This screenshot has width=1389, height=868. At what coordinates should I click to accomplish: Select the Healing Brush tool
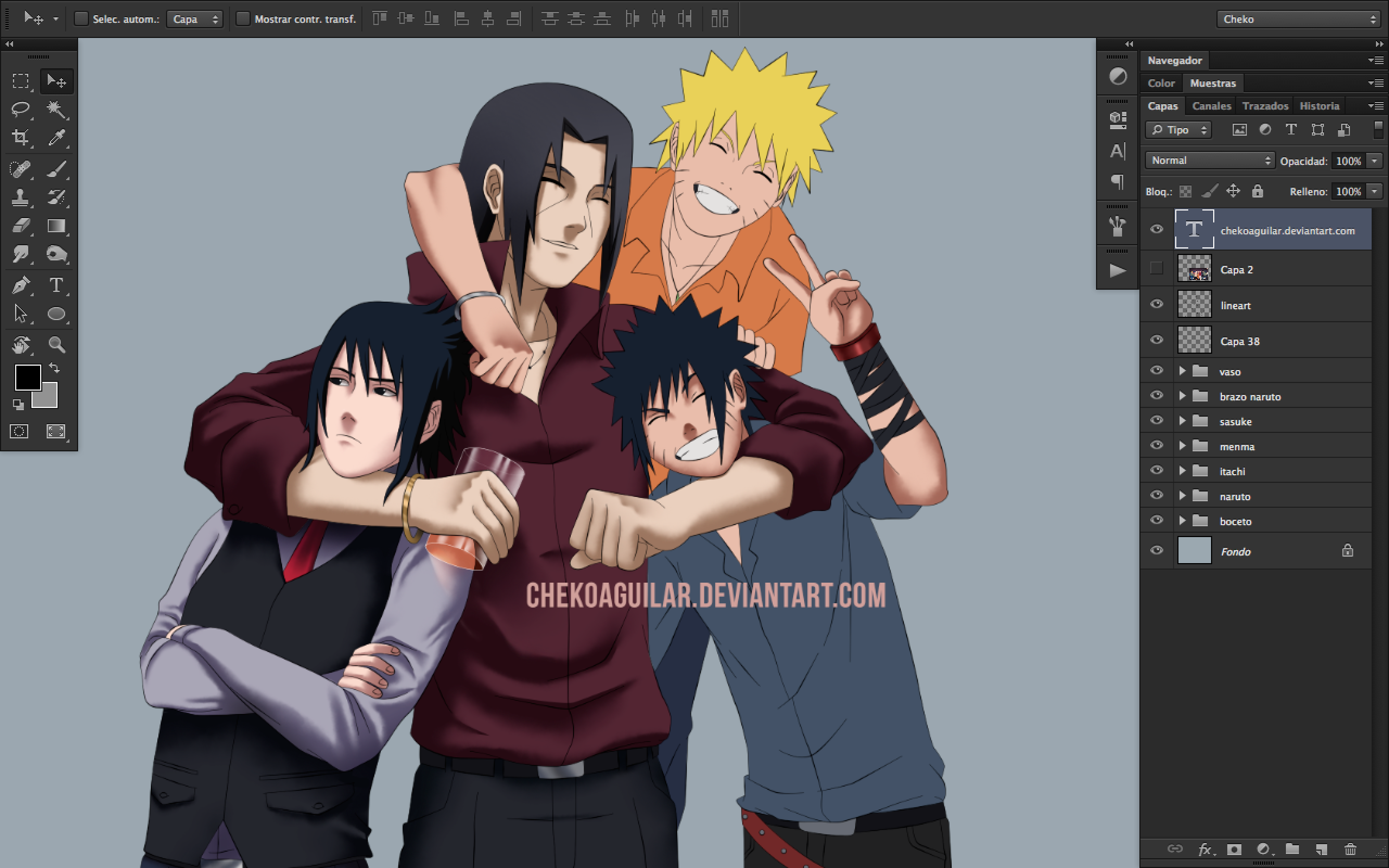21,169
